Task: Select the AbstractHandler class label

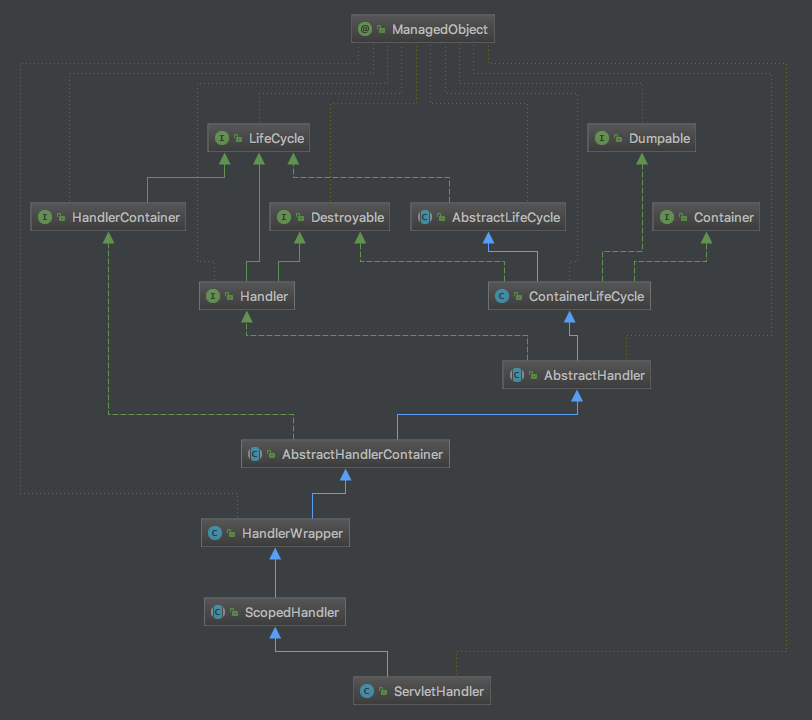Action: click(594, 375)
